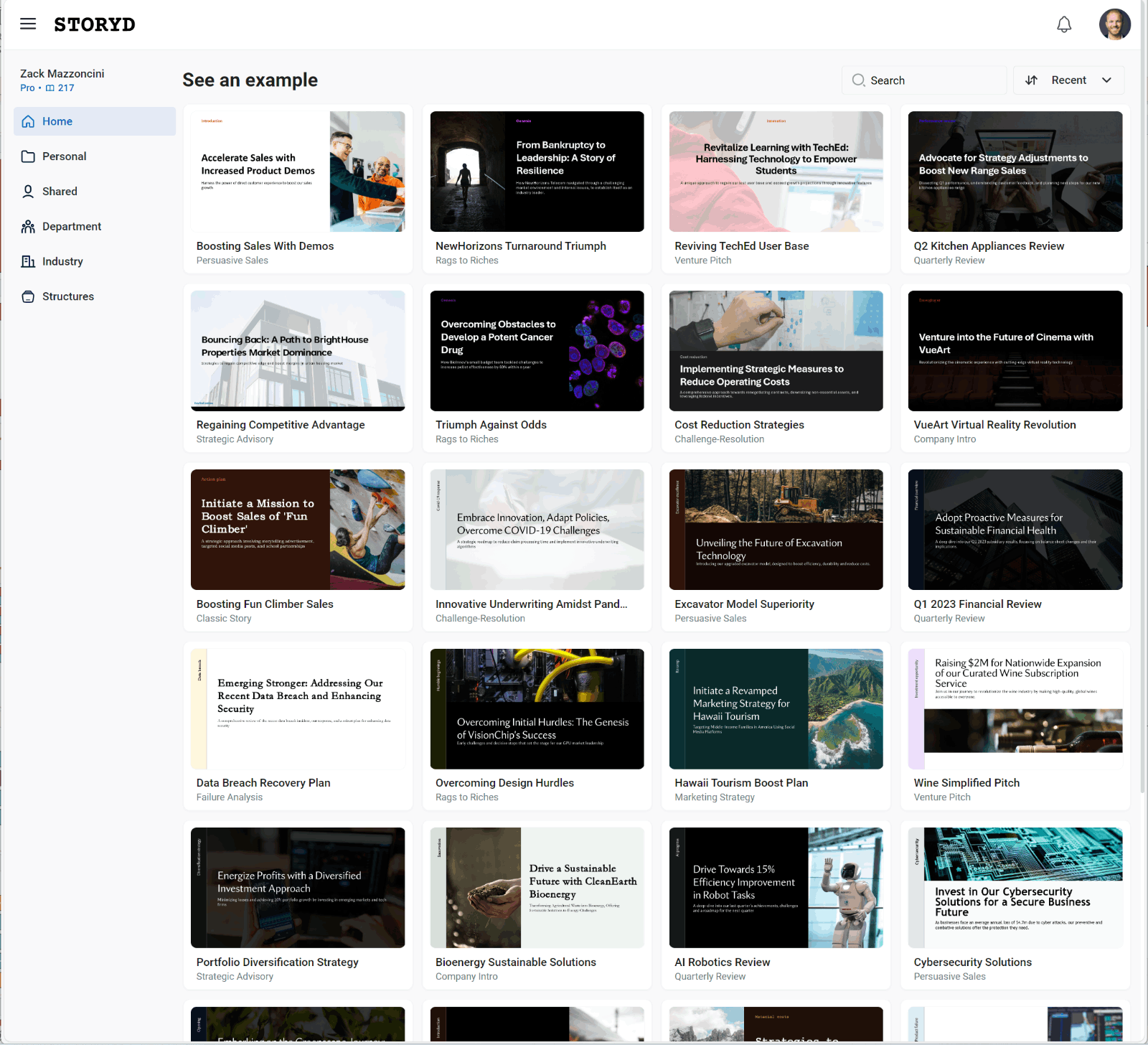Click the Department people icon

28,226
